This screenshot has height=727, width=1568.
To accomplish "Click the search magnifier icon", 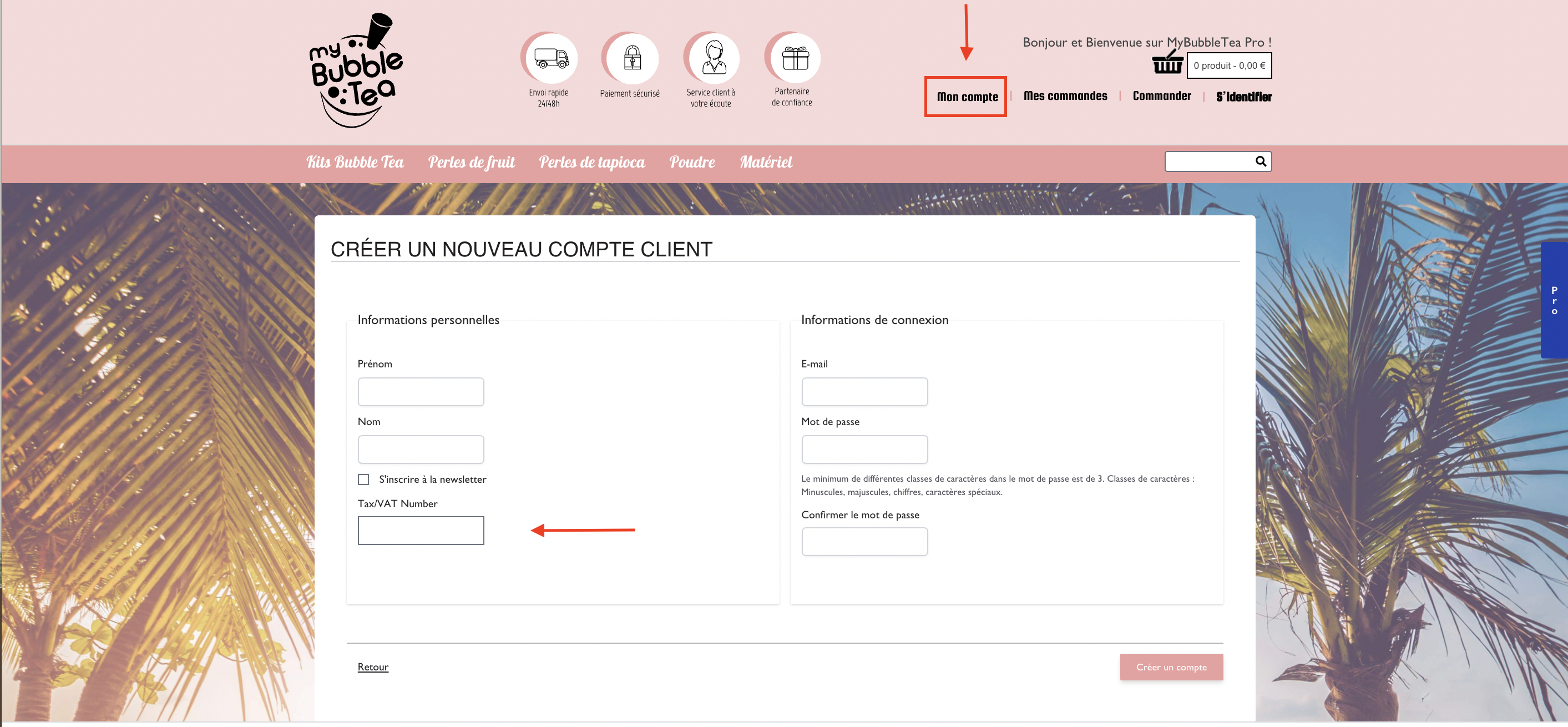I will click(1261, 161).
